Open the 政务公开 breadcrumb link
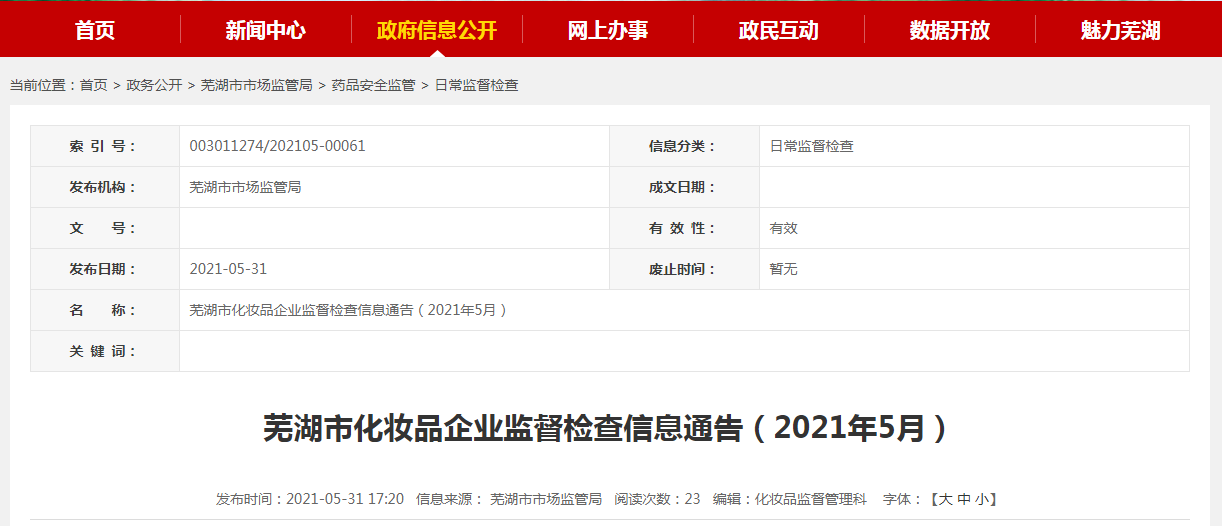This screenshot has height=526, width=1222. [154, 86]
